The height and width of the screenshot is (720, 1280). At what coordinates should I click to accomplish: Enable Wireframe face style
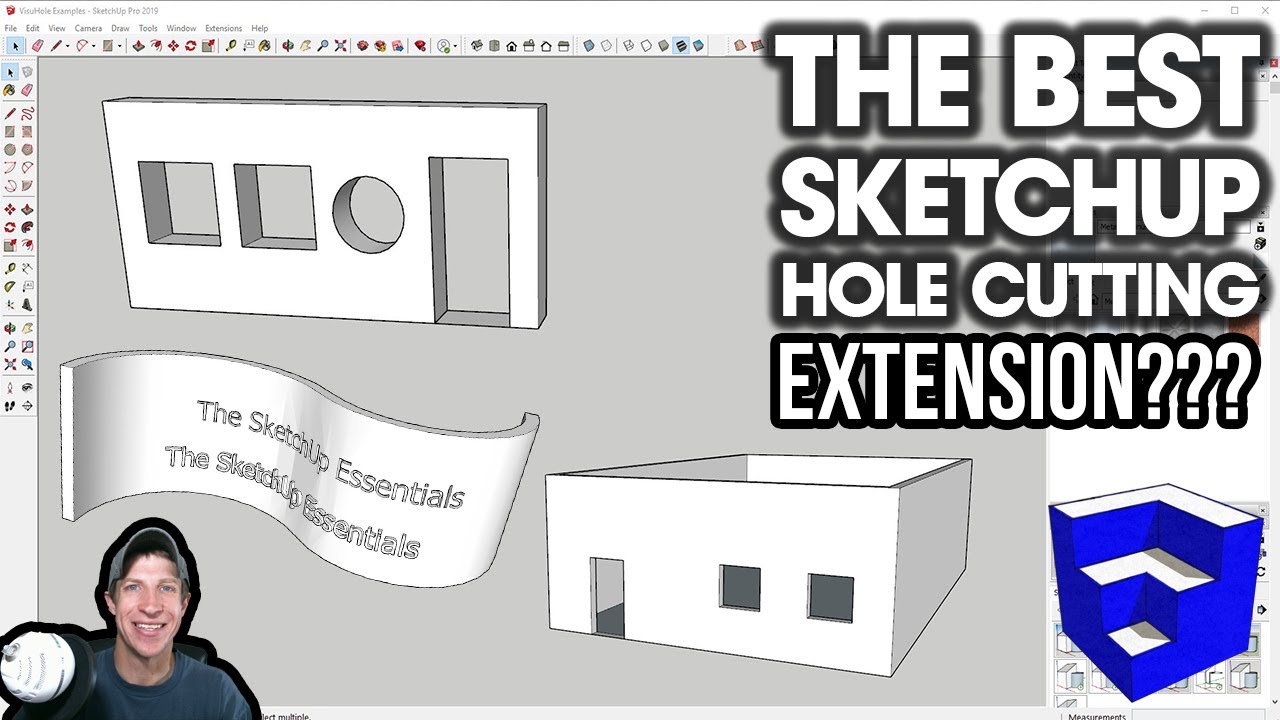pos(629,45)
